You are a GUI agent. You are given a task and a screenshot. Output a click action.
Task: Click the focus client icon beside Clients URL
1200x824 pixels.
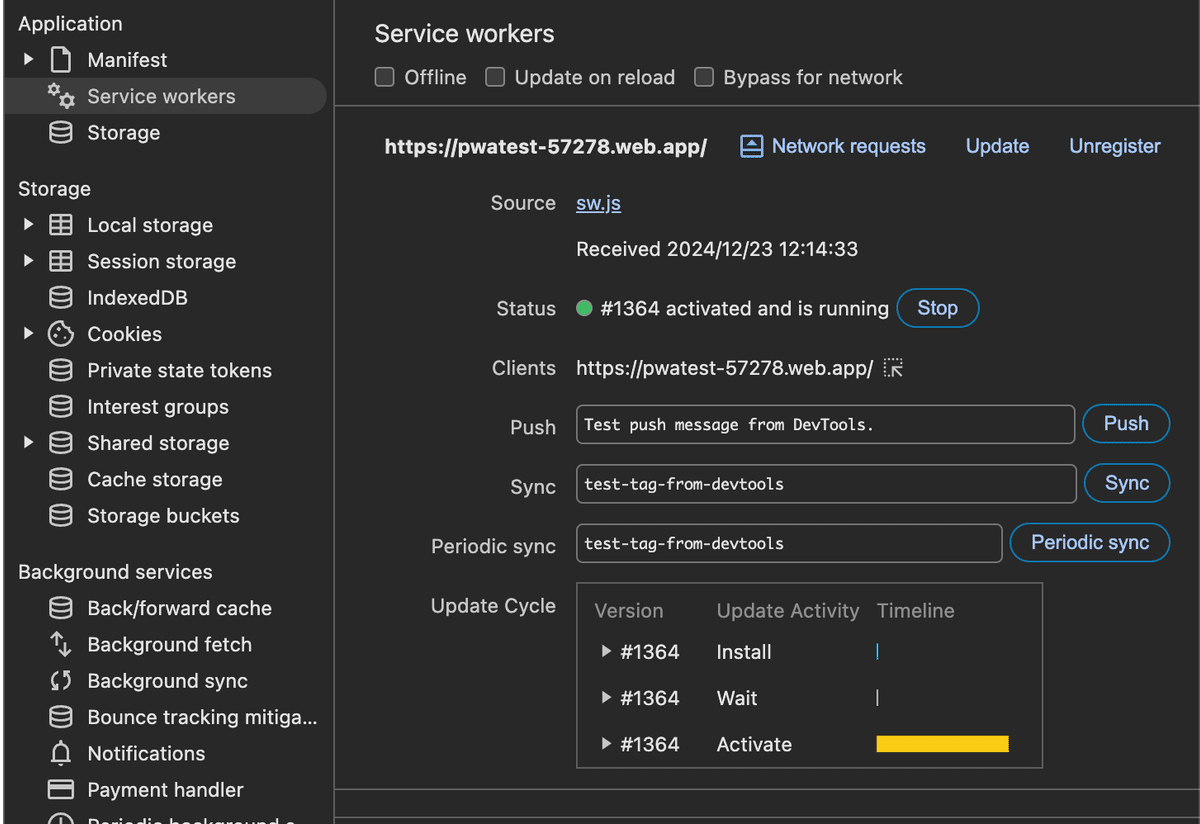coord(894,369)
